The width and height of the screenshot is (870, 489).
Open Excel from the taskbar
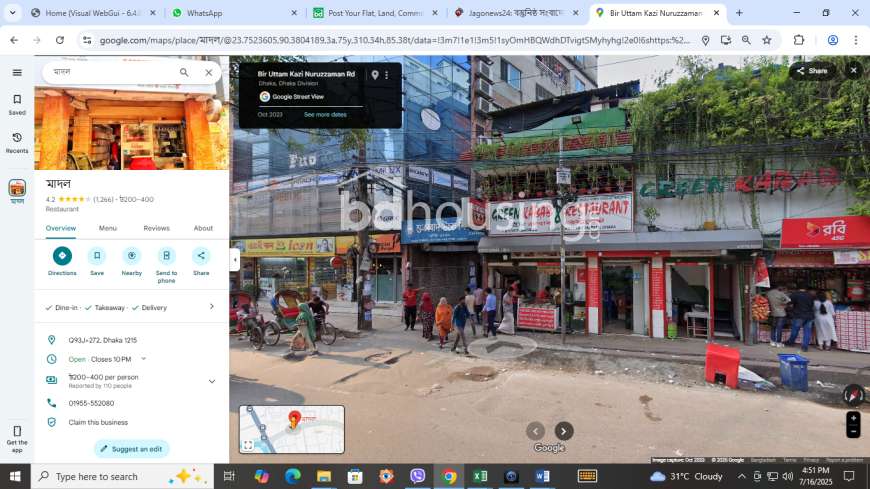click(x=480, y=476)
